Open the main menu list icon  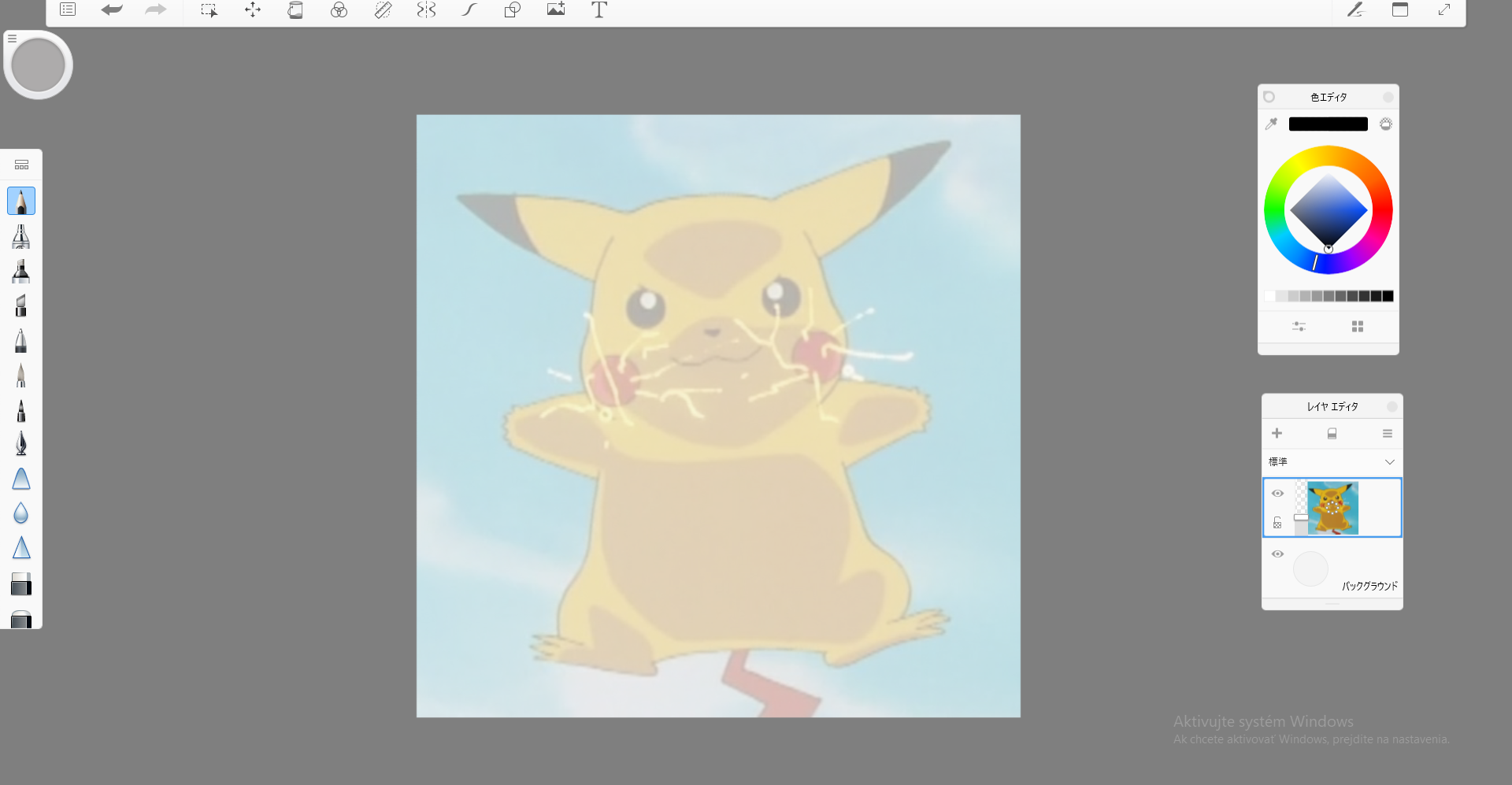point(68,9)
